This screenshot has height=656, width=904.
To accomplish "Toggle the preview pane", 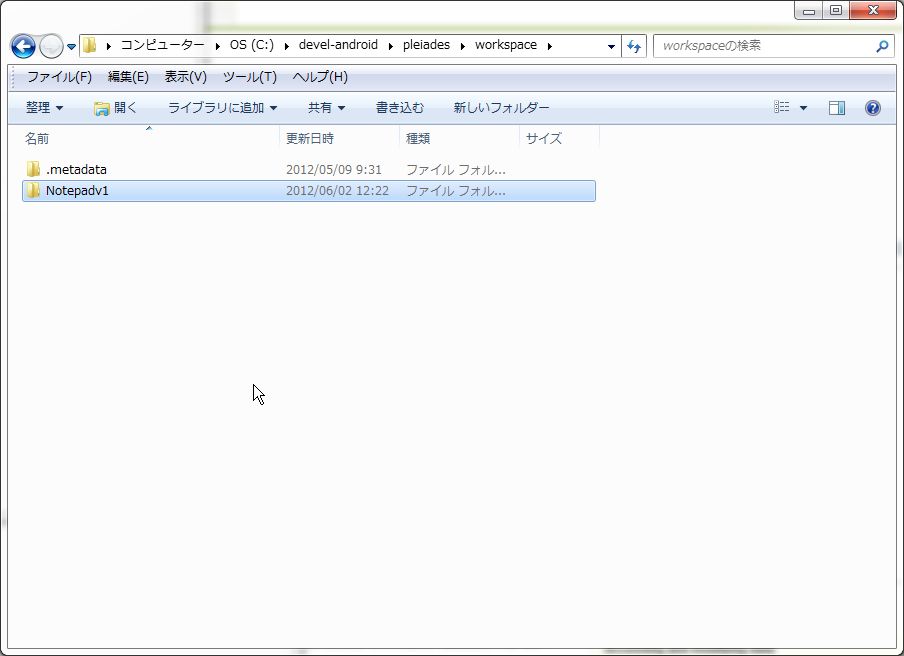I will (x=836, y=107).
